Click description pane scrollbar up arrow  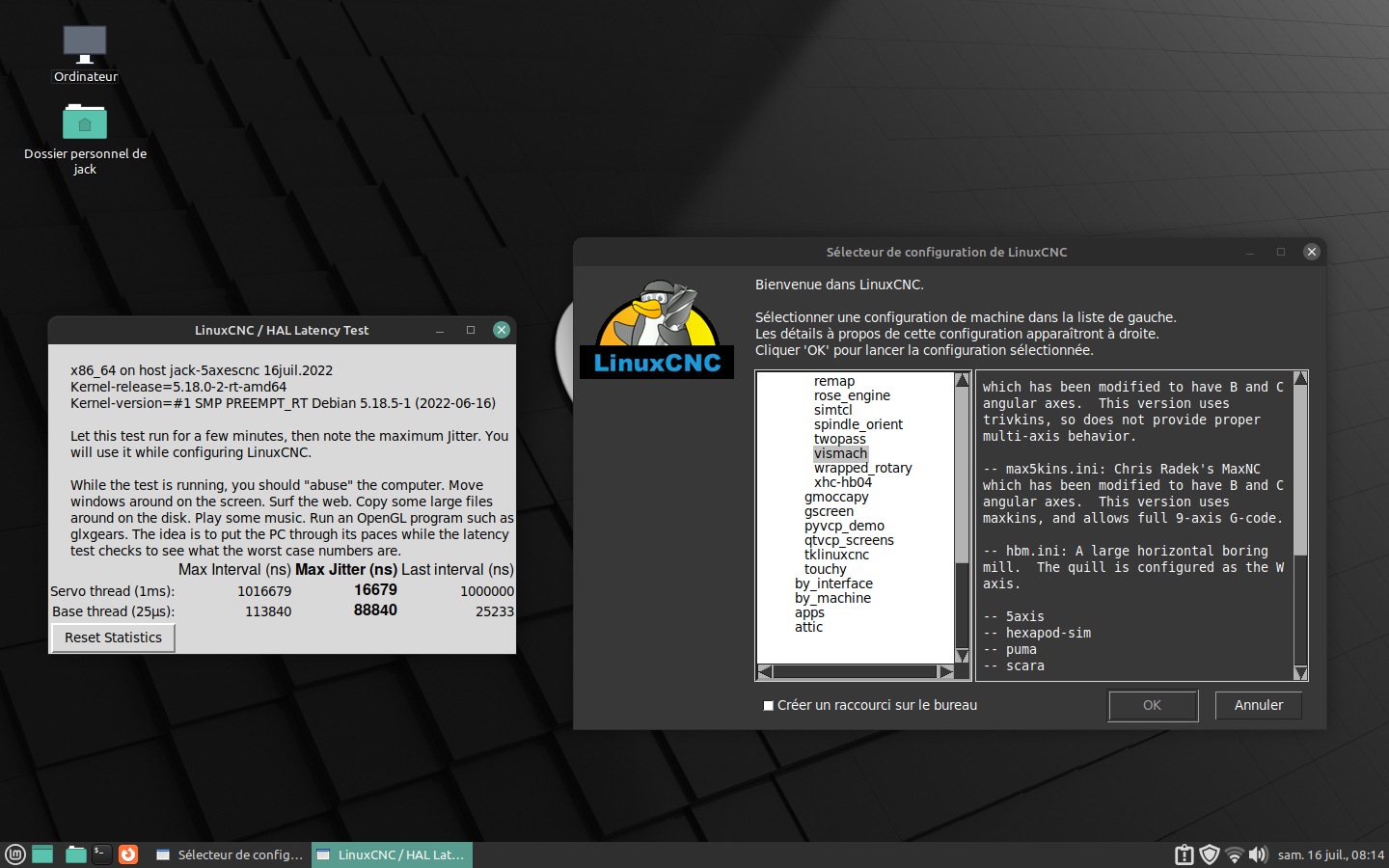point(1300,379)
